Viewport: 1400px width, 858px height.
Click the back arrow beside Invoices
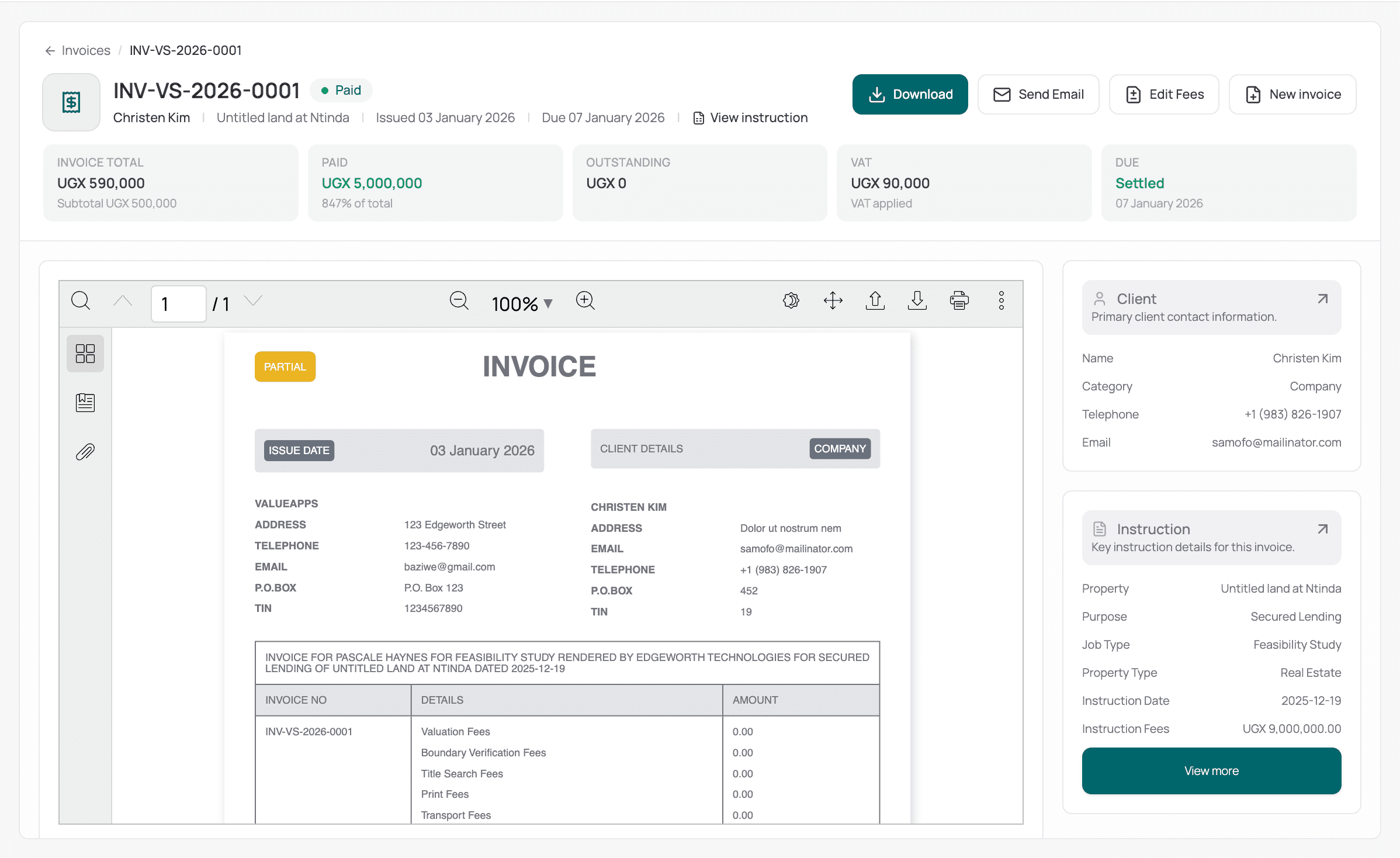(x=50, y=51)
